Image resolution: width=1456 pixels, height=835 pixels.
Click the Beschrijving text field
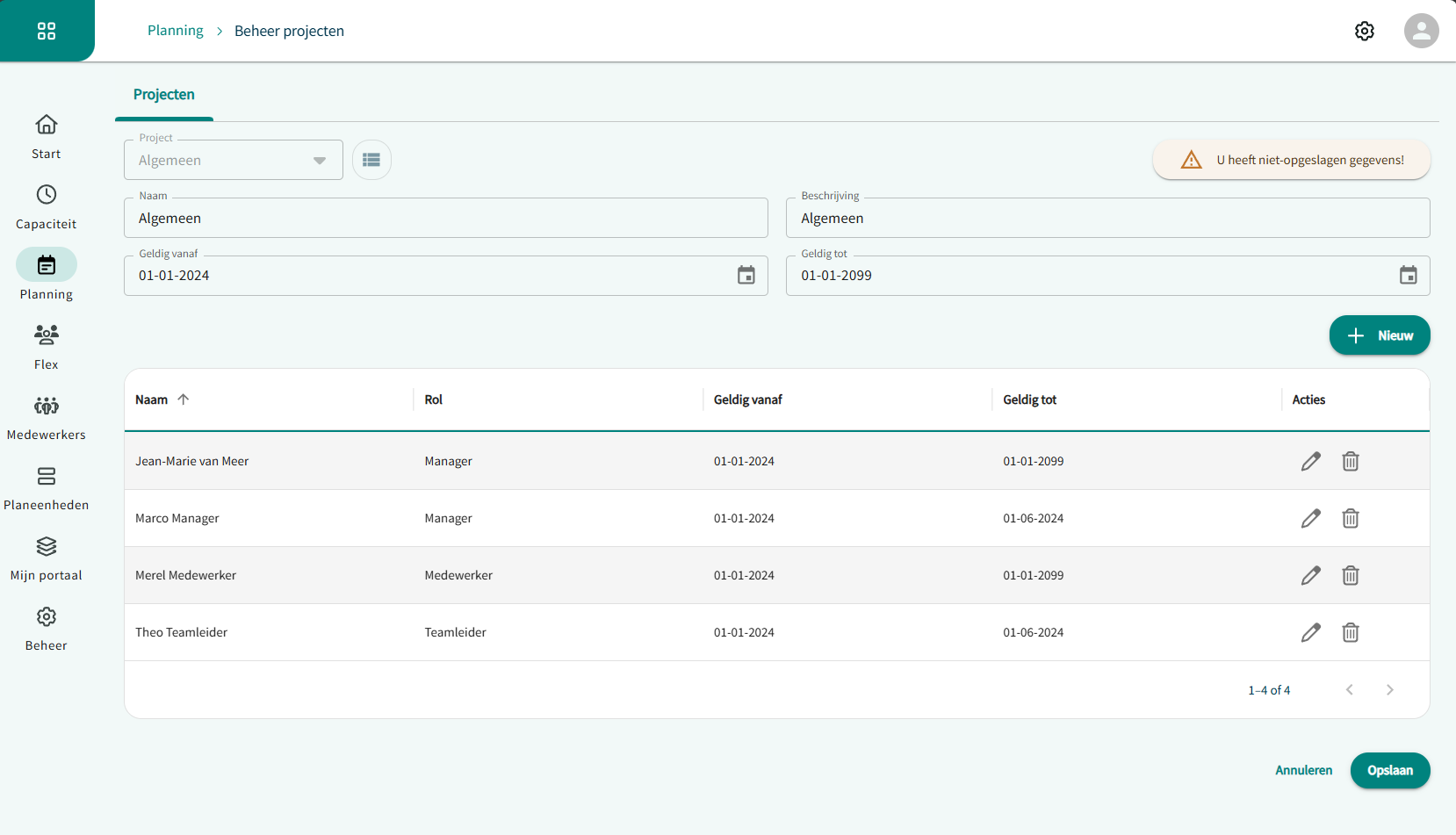[1106, 219]
